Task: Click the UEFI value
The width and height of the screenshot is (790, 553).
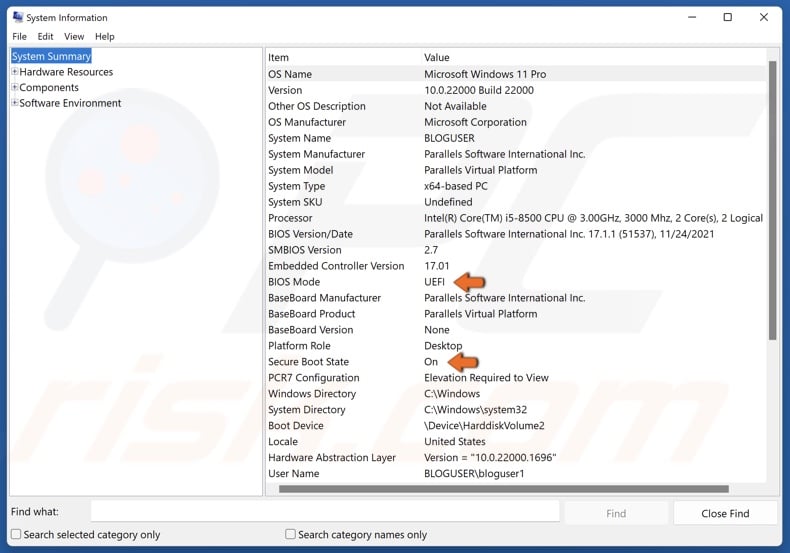Action: point(434,282)
